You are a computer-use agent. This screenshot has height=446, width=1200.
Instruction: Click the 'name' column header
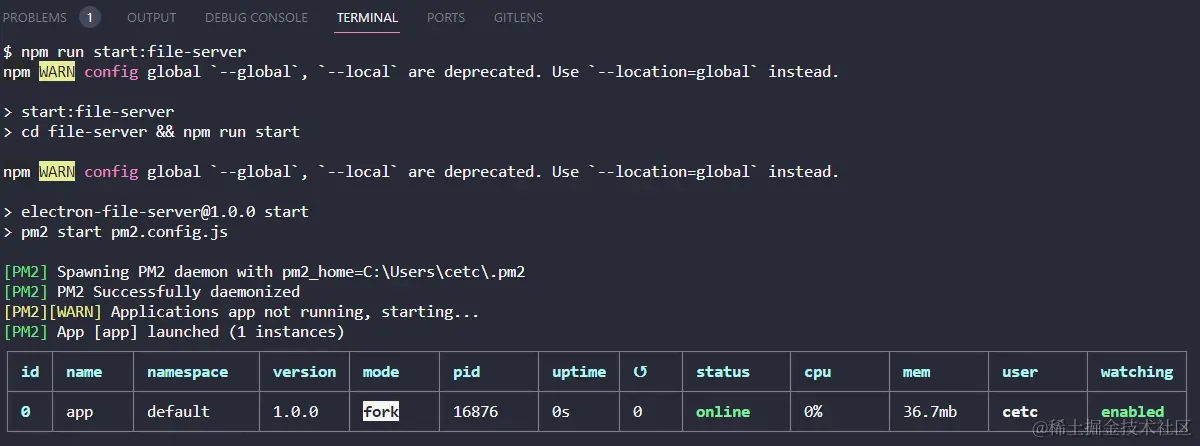84,371
